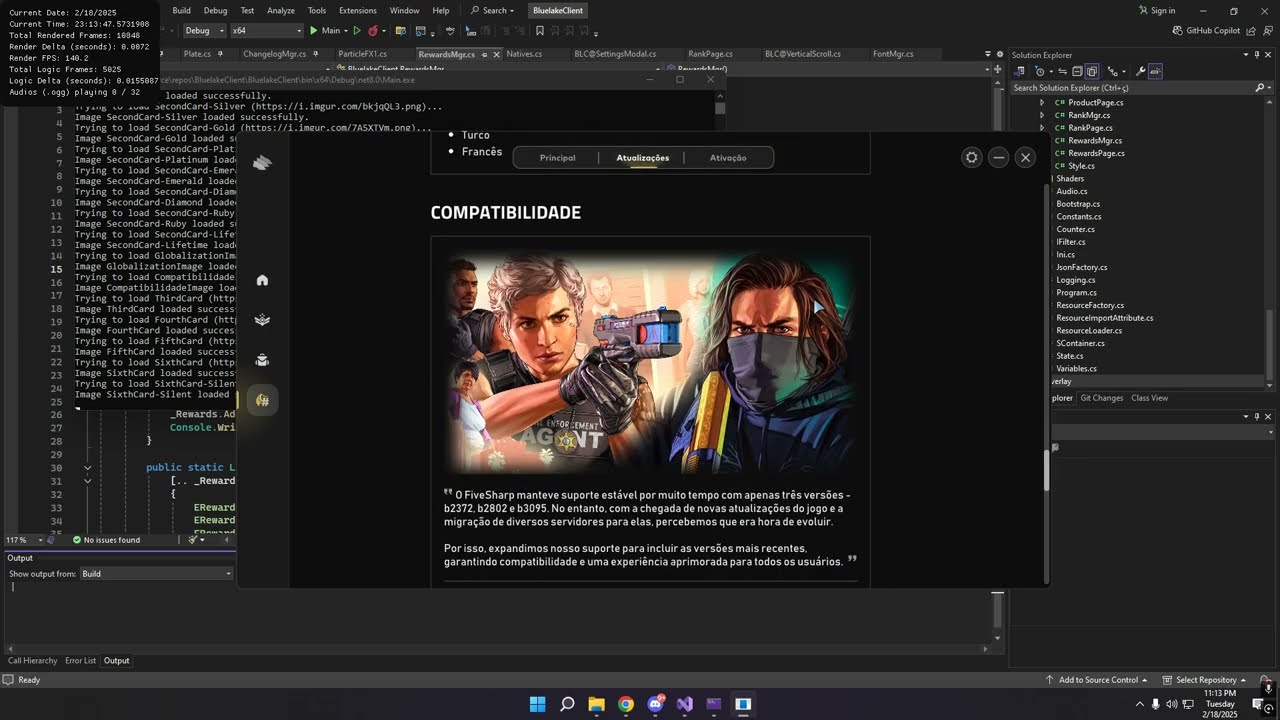The height and width of the screenshot is (720, 1280).
Task: Switch to the Error List tab
Action: pyautogui.click(x=81, y=661)
